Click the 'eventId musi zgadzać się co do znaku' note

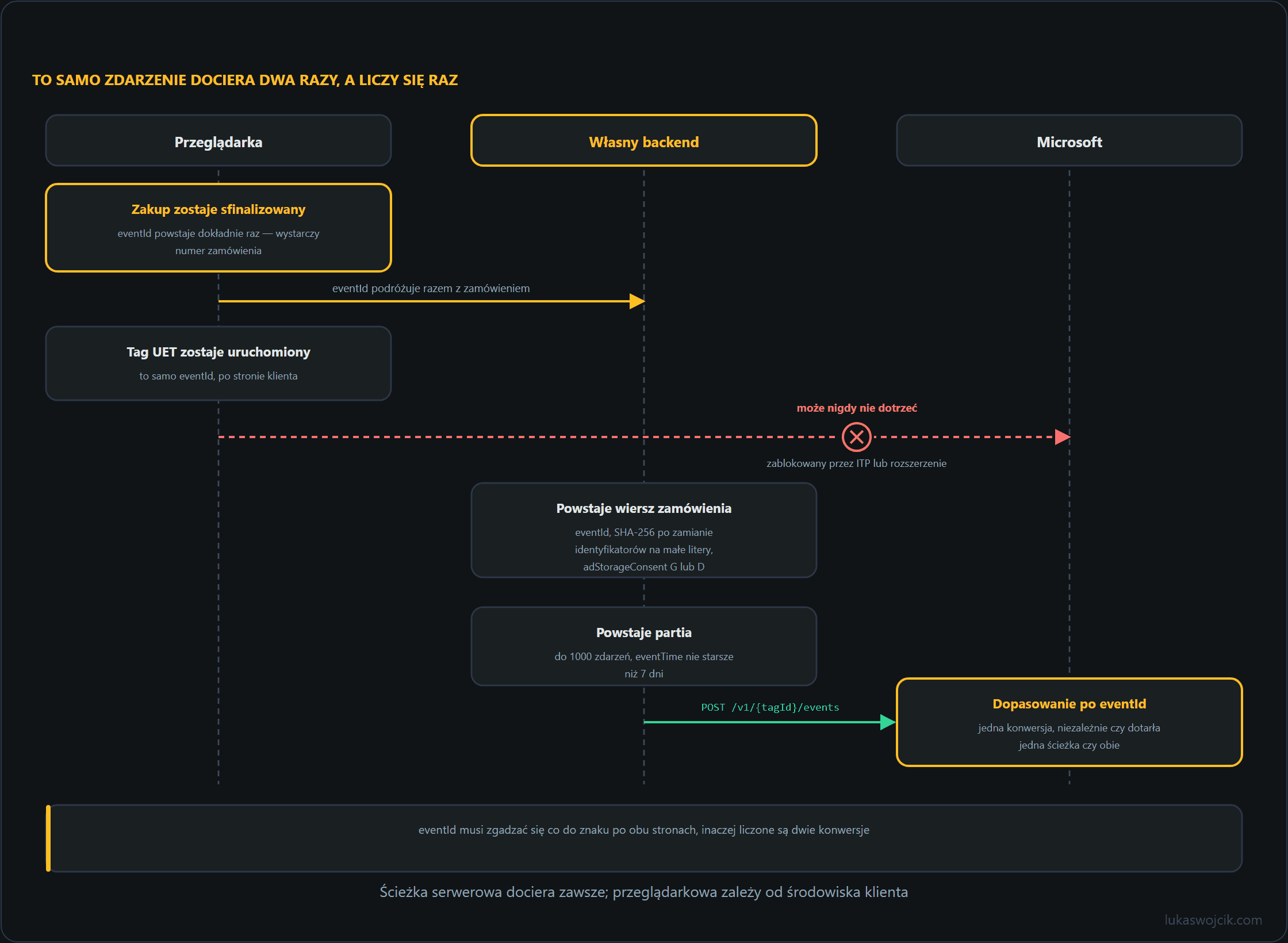pos(644,830)
